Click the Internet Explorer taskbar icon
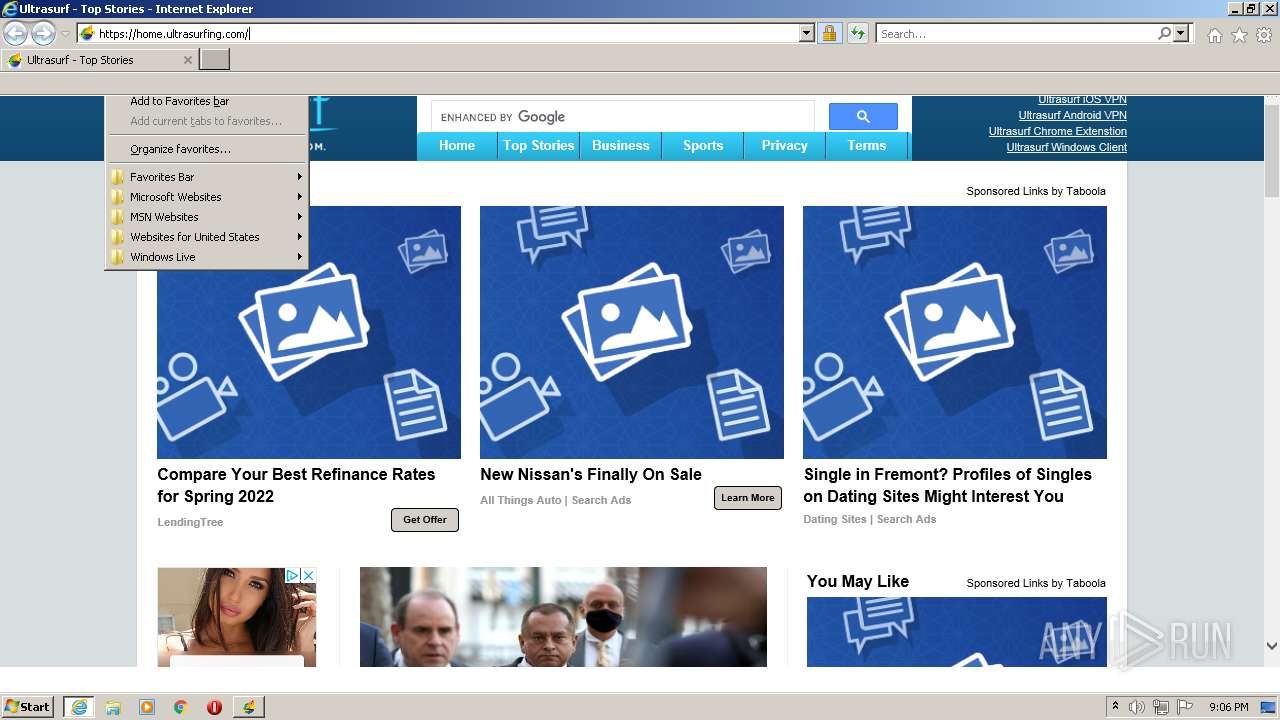This screenshot has height=720, width=1280. (x=79, y=707)
